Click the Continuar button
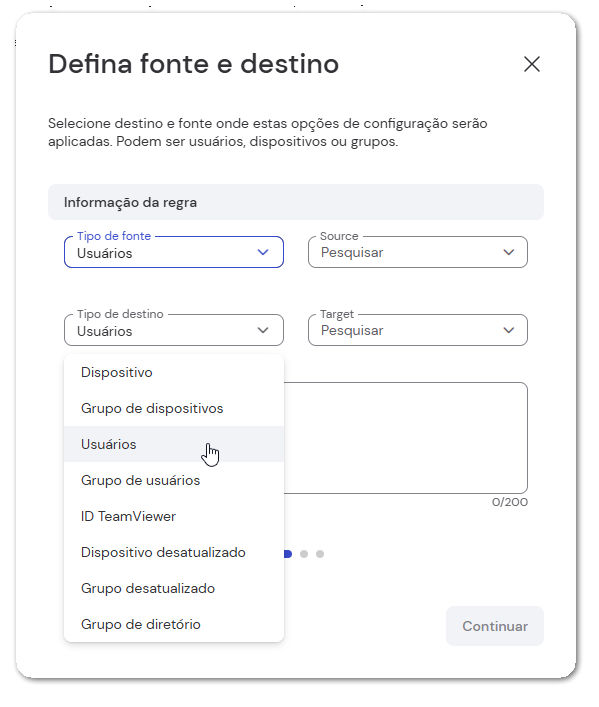599x707 pixels. (495, 626)
